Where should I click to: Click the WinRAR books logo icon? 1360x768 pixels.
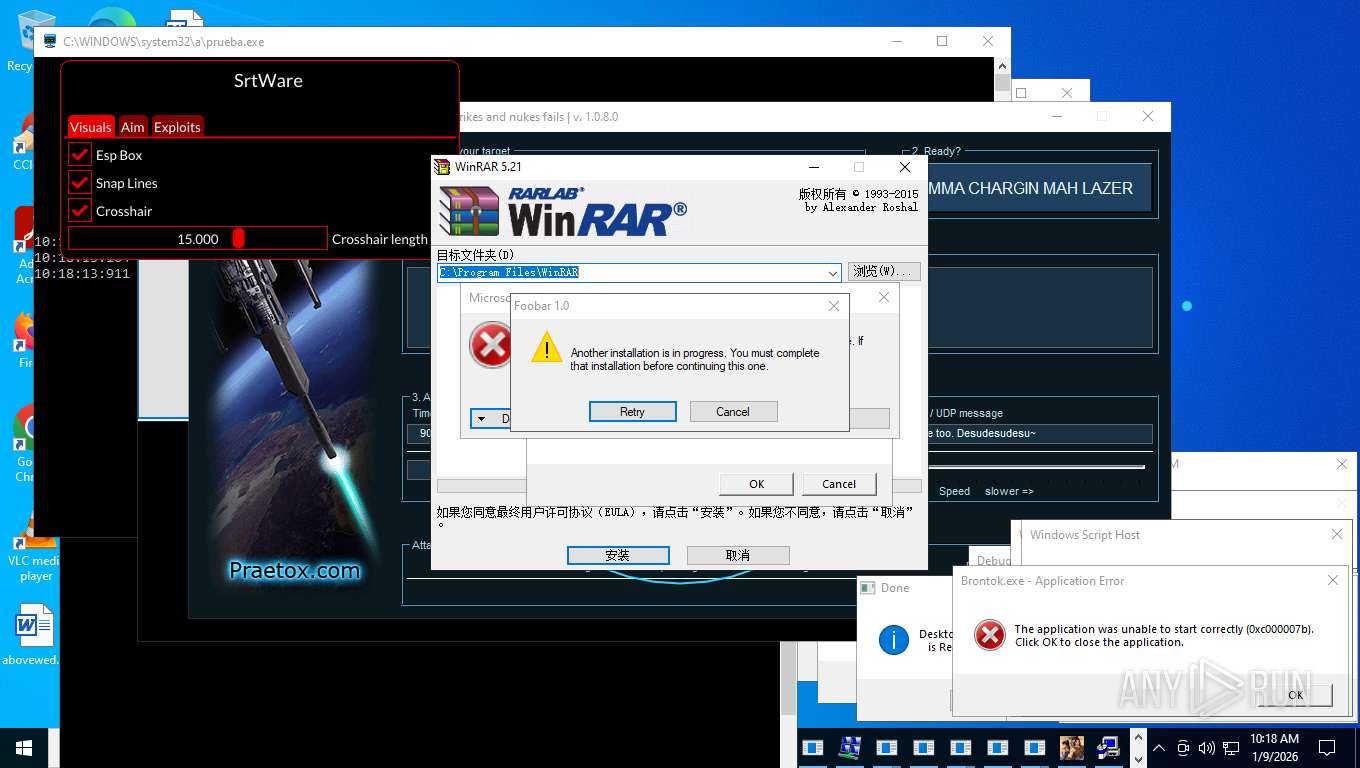[x=469, y=211]
